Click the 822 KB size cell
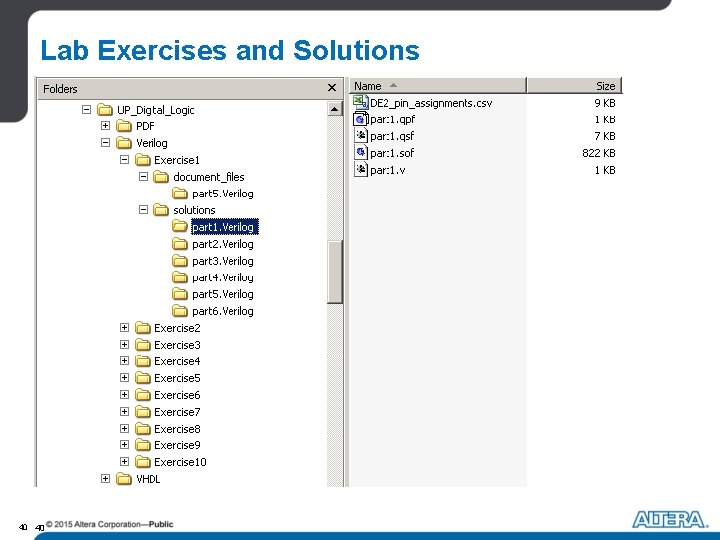Viewport: 720px width, 540px height. click(x=598, y=153)
